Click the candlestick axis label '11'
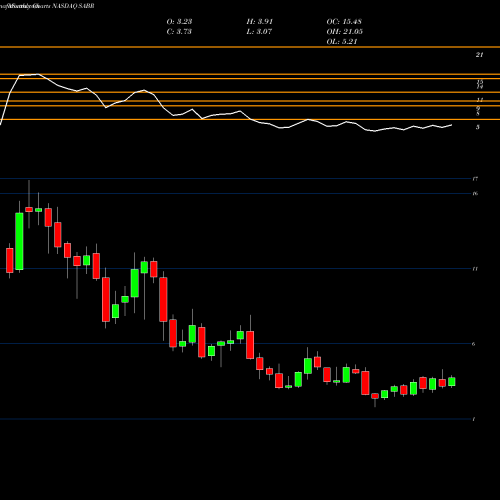 [x=475, y=269]
